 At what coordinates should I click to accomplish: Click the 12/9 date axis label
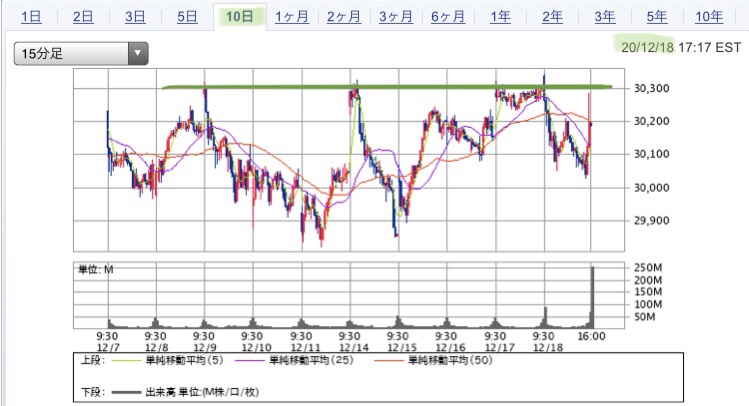(204, 347)
